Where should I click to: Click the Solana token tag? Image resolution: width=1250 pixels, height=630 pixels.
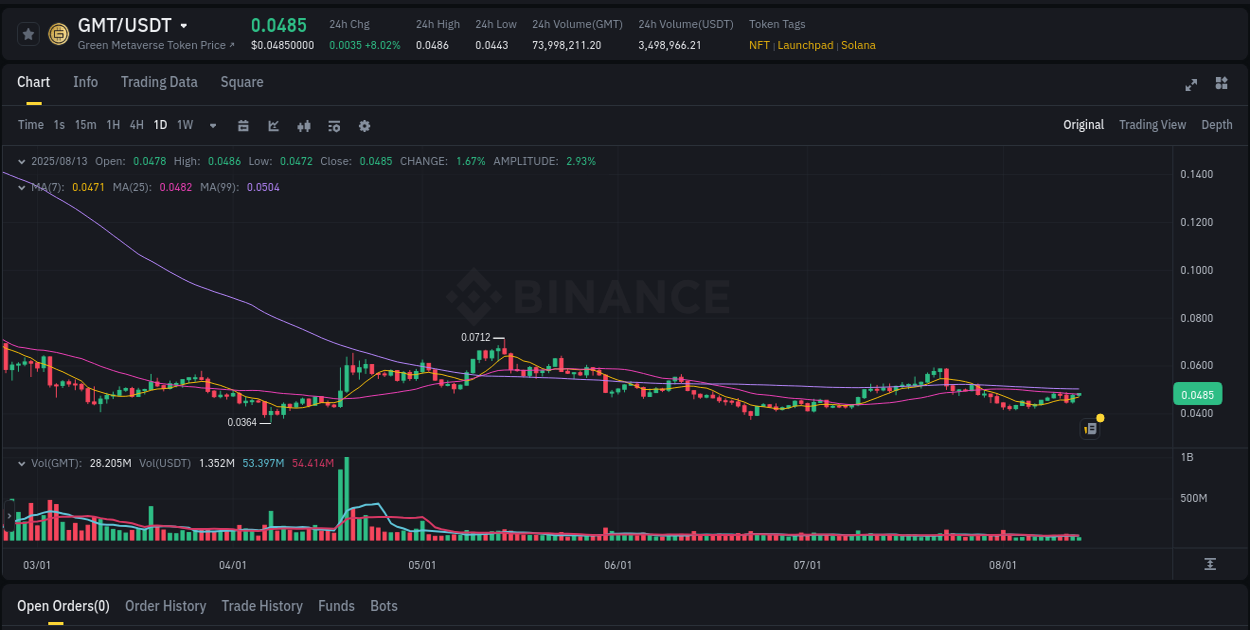click(858, 45)
